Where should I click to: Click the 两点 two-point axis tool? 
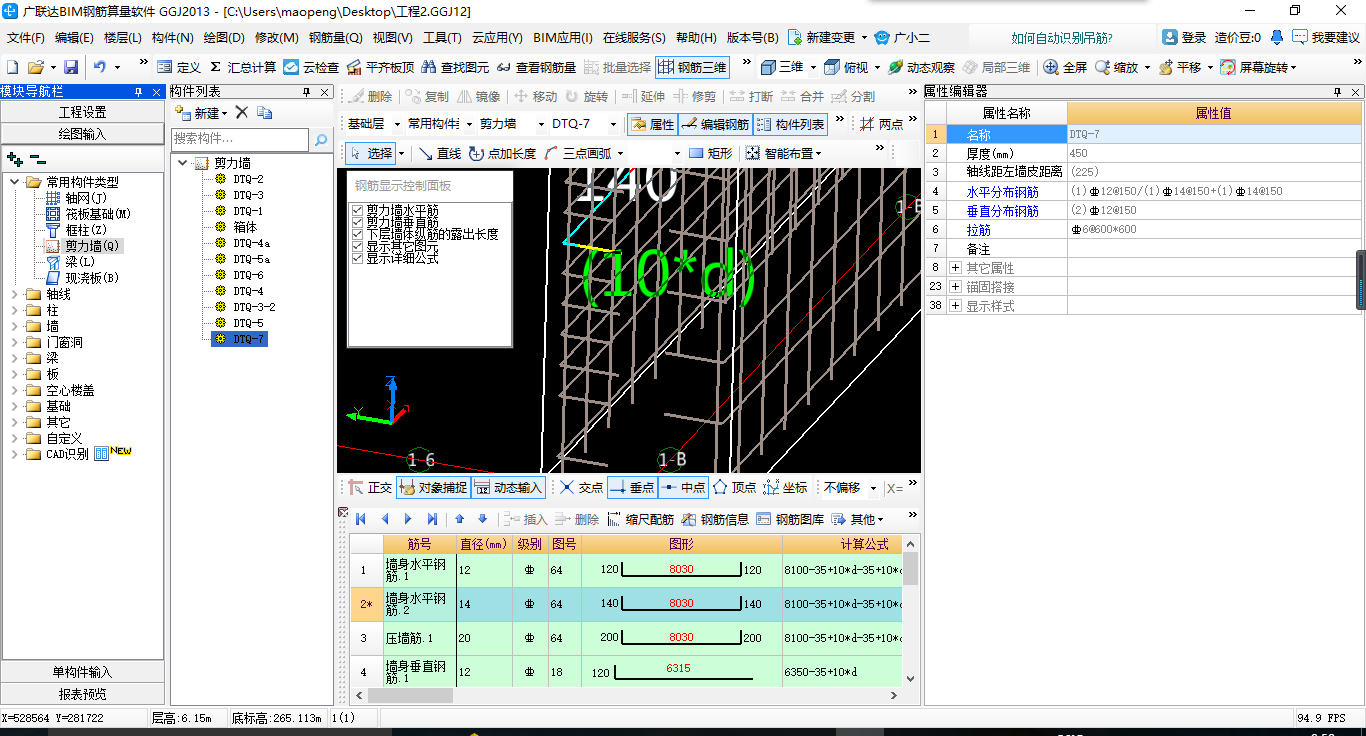(880, 124)
